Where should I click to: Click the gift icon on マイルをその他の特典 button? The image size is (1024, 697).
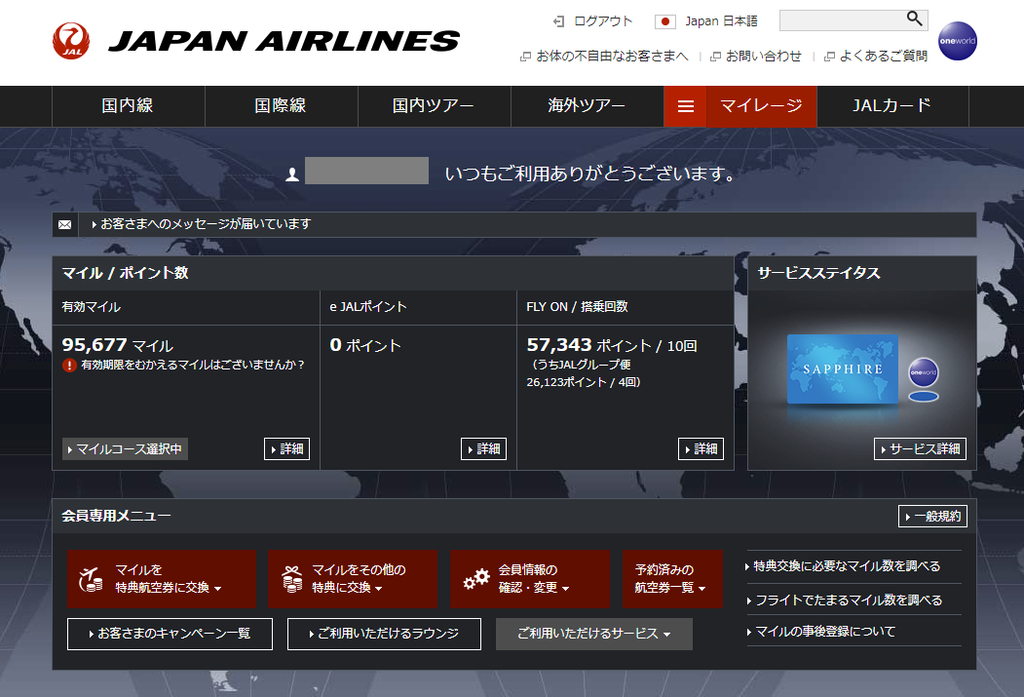pyautogui.click(x=291, y=579)
